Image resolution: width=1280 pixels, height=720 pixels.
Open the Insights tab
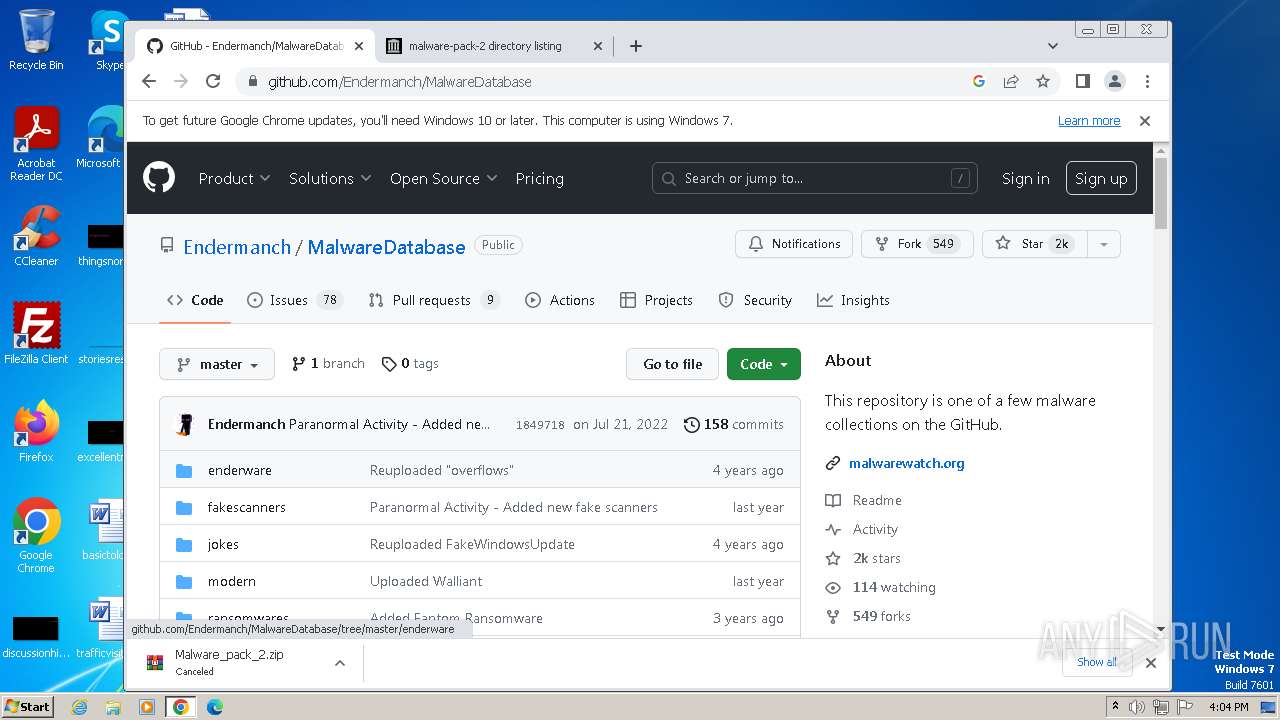pyautogui.click(x=853, y=300)
